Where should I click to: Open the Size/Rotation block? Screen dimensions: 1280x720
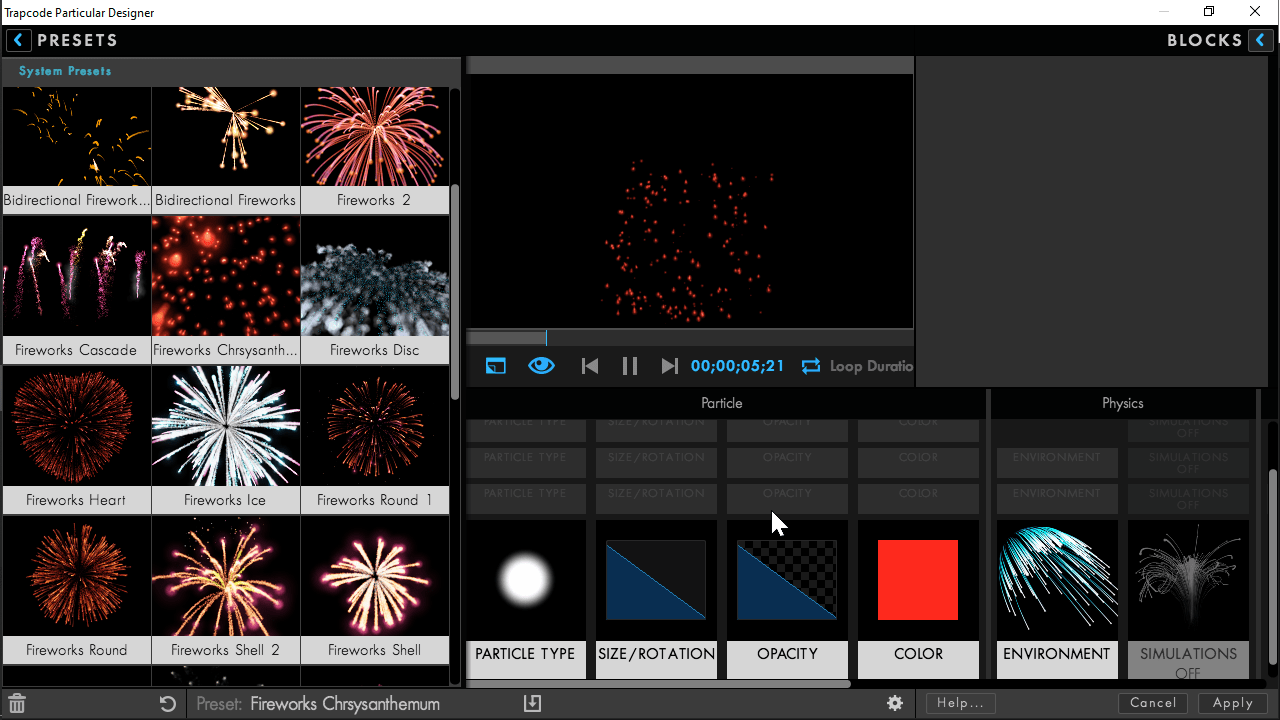[x=656, y=599]
